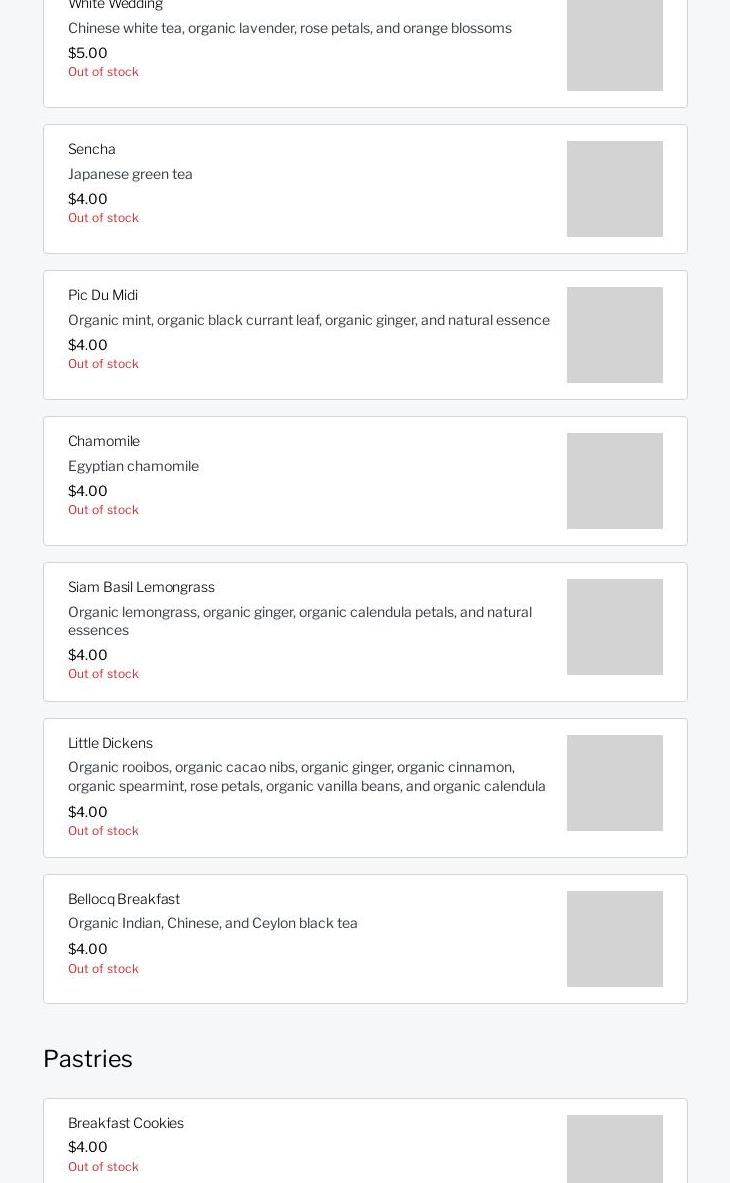
Task: Click the Pastries section heading
Action: click(x=88, y=1059)
